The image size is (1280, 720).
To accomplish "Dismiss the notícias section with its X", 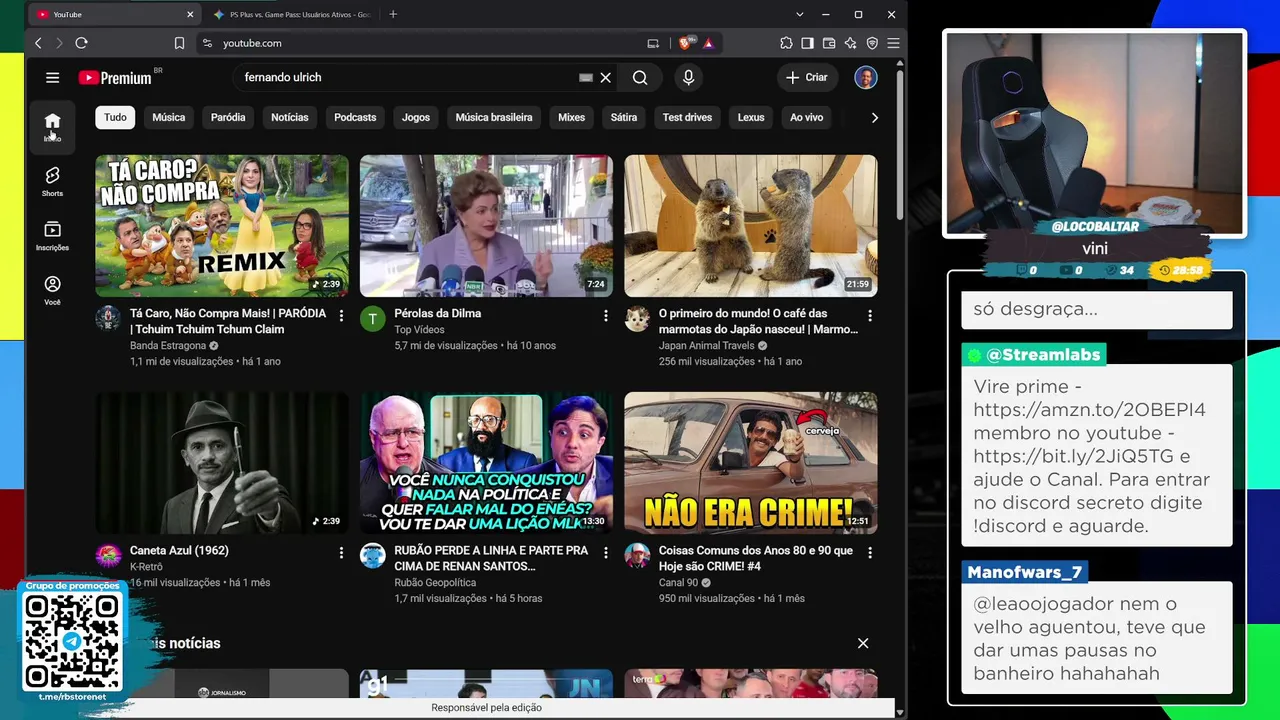I will (863, 643).
